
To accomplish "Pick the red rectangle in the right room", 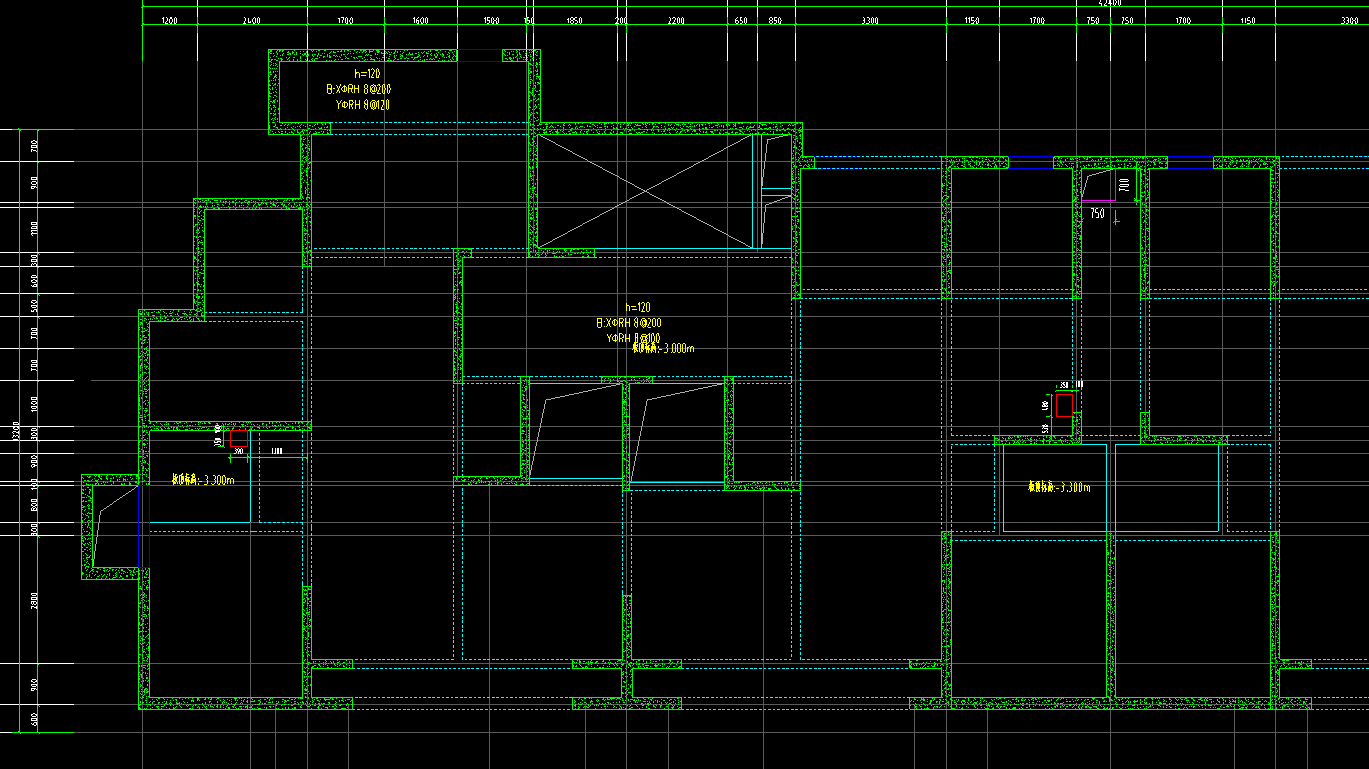I will [1065, 405].
